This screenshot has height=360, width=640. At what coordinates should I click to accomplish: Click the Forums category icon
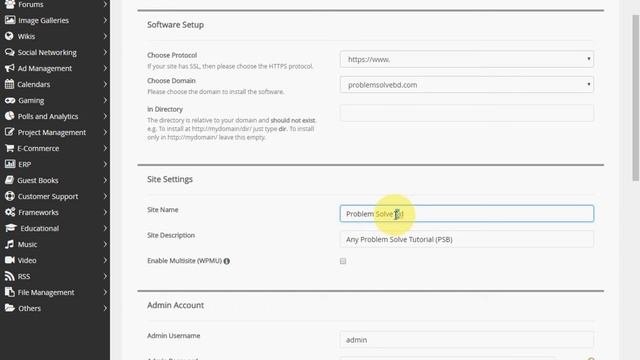pyautogui.click(x=10, y=4)
